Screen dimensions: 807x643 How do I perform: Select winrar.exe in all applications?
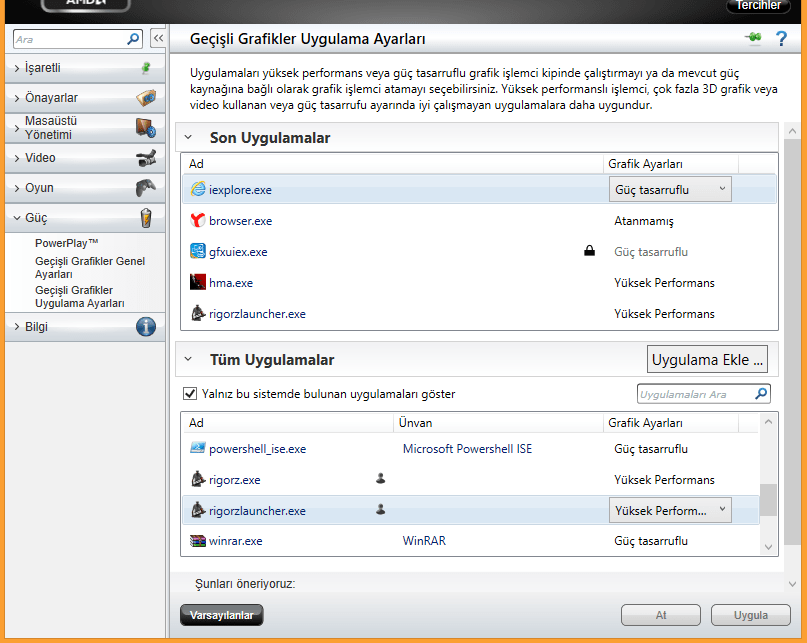pyautogui.click(x=236, y=541)
